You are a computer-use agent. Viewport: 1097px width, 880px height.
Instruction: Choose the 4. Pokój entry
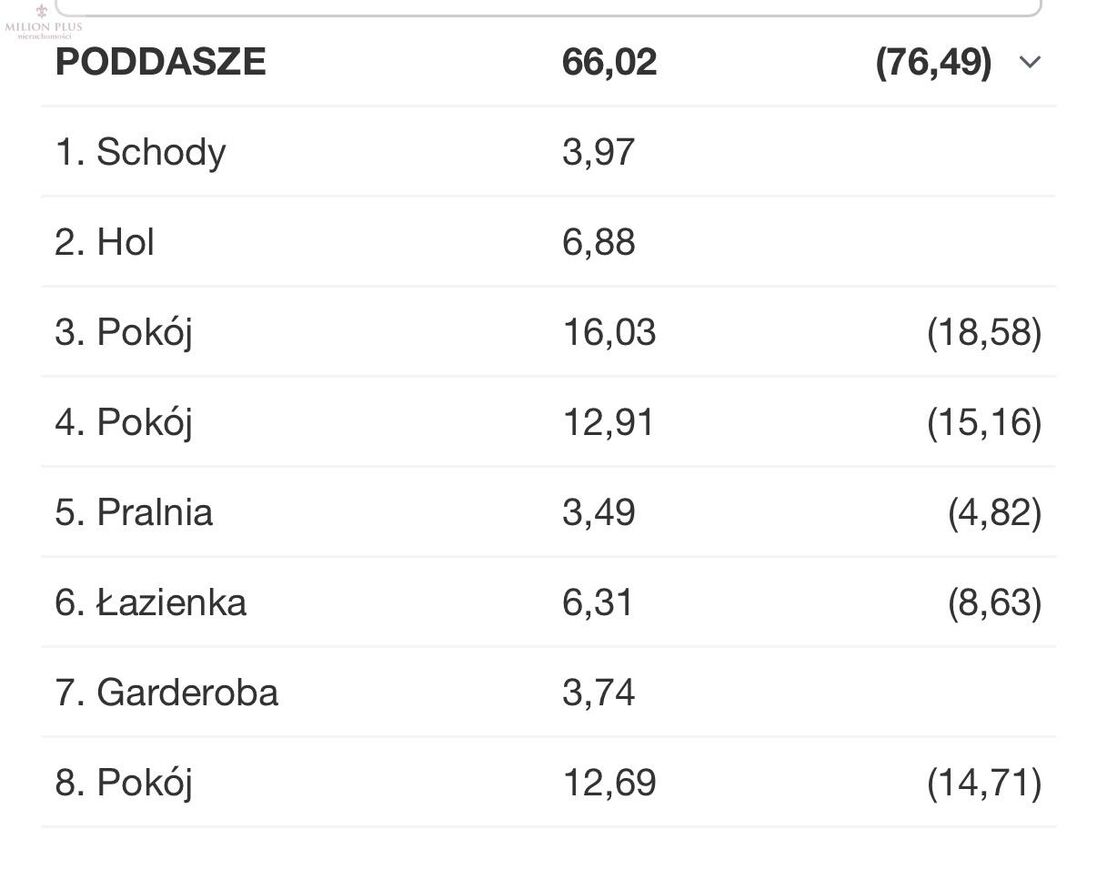pos(548,423)
